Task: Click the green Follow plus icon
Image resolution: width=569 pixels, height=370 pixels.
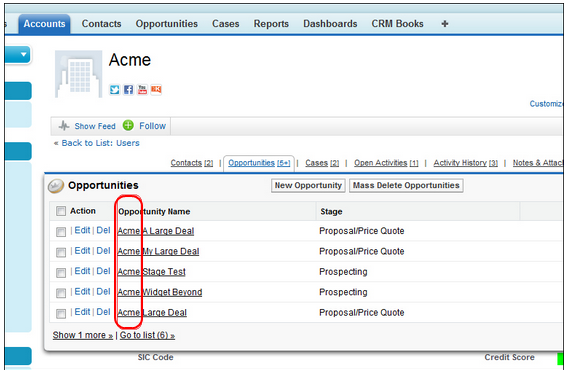Action: coord(128,126)
